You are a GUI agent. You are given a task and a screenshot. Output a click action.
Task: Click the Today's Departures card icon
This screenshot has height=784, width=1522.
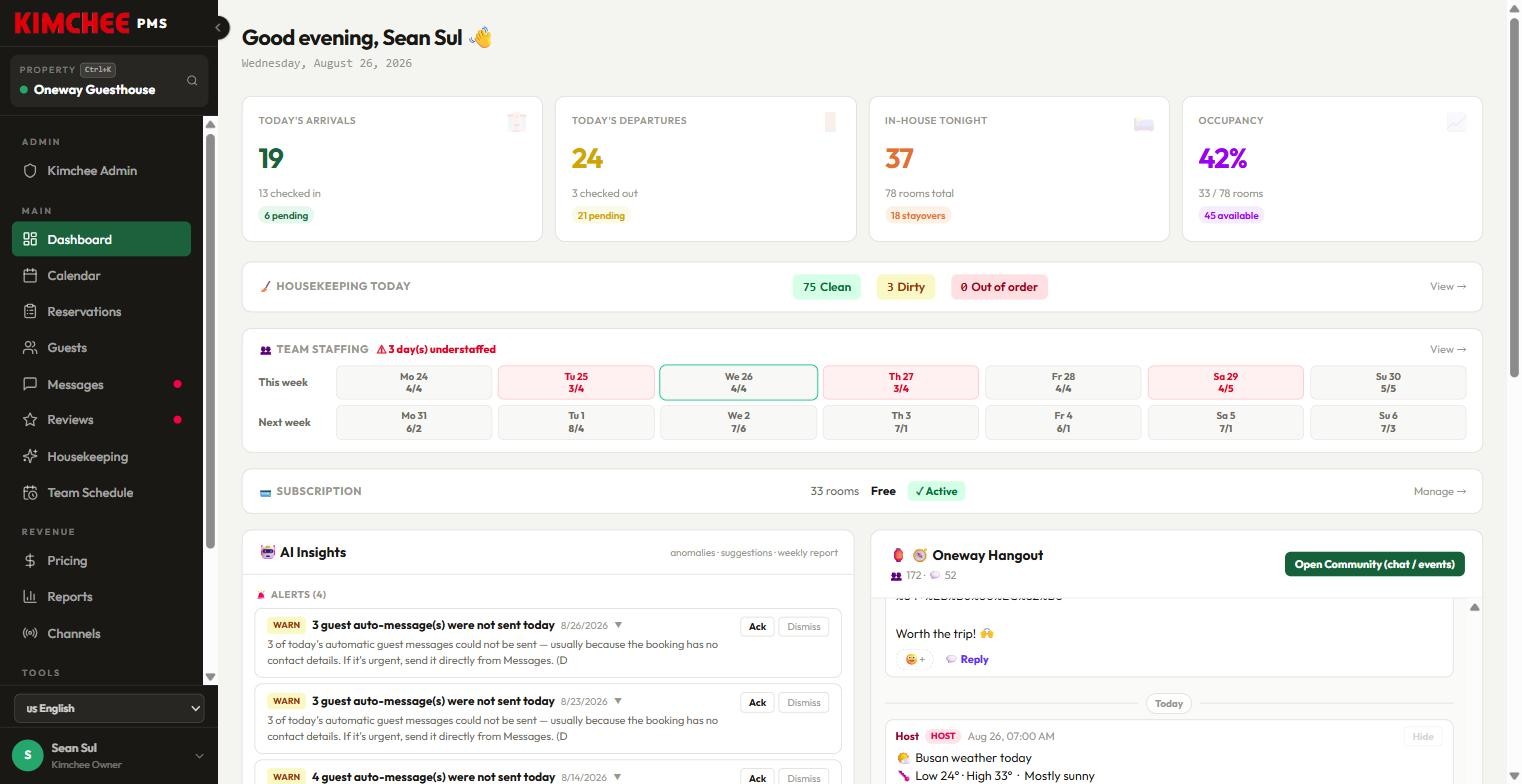[x=830, y=122]
